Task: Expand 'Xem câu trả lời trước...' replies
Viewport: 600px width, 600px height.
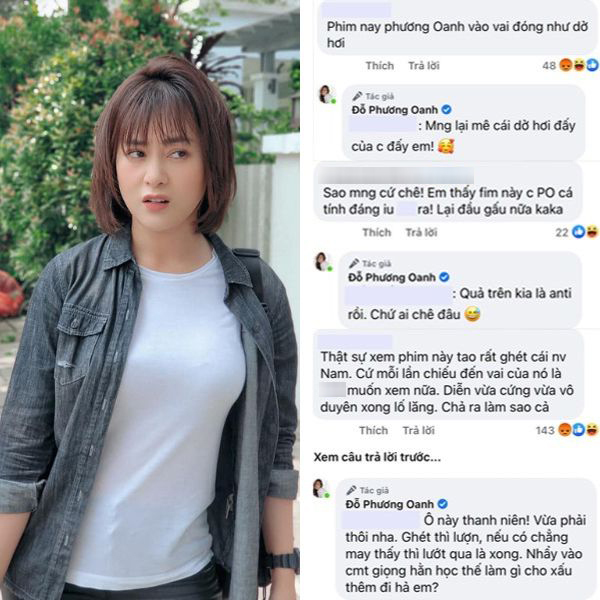Action: 377,457
